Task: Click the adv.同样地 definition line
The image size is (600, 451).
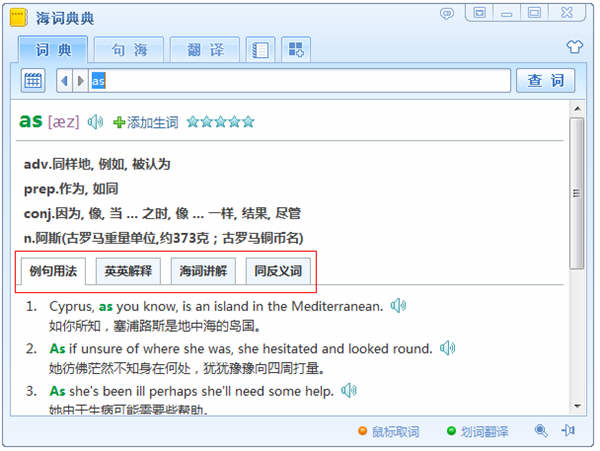Action: (97, 164)
